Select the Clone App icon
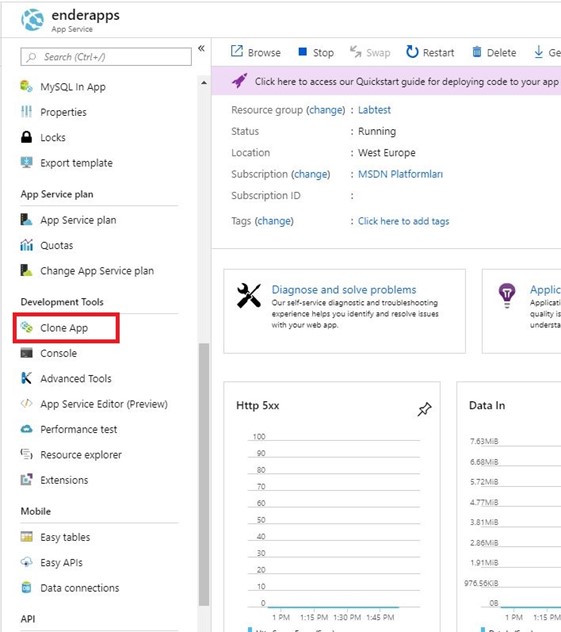 27,327
